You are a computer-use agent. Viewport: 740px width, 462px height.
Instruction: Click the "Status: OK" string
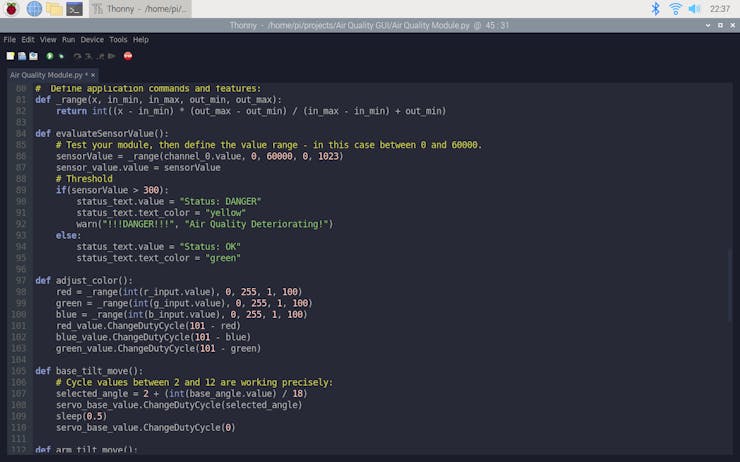pos(210,247)
